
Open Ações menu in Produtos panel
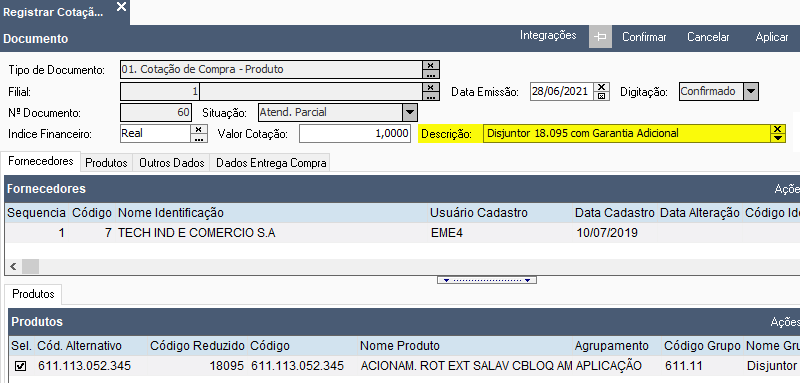785,322
